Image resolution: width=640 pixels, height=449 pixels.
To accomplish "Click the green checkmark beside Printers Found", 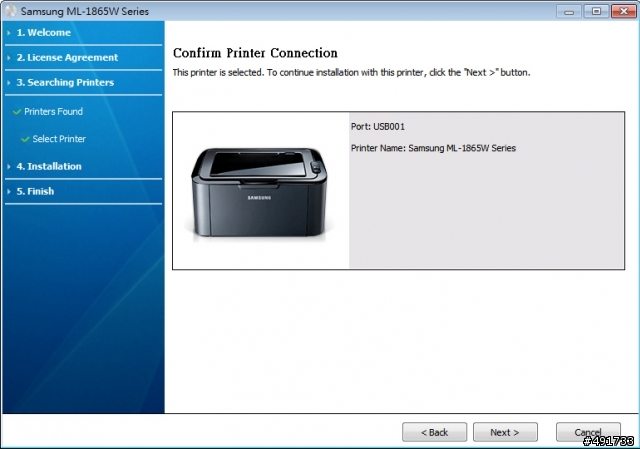I will pyautogui.click(x=17, y=111).
